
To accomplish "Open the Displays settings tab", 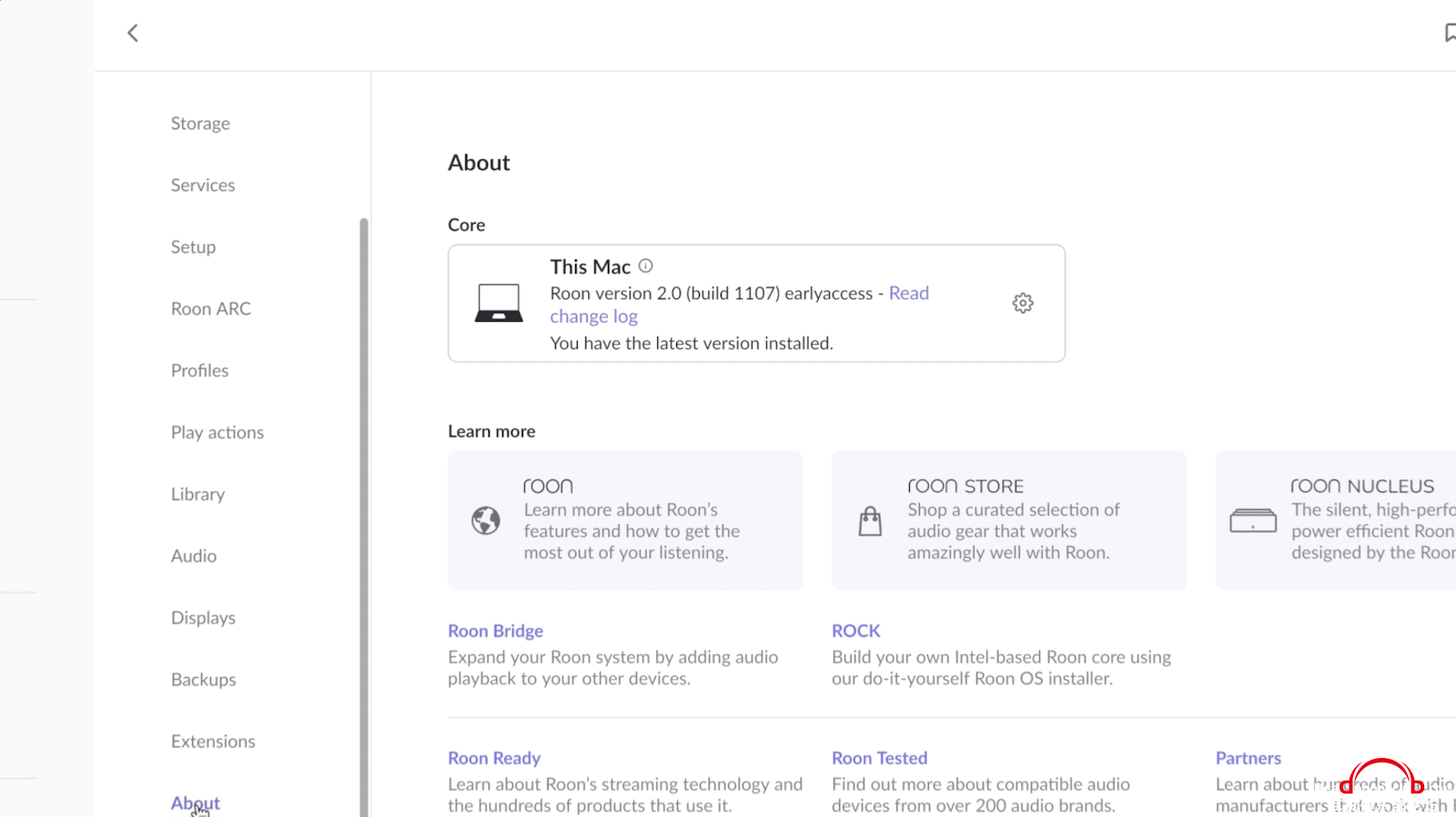I will pyautogui.click(x=203, y=619).
